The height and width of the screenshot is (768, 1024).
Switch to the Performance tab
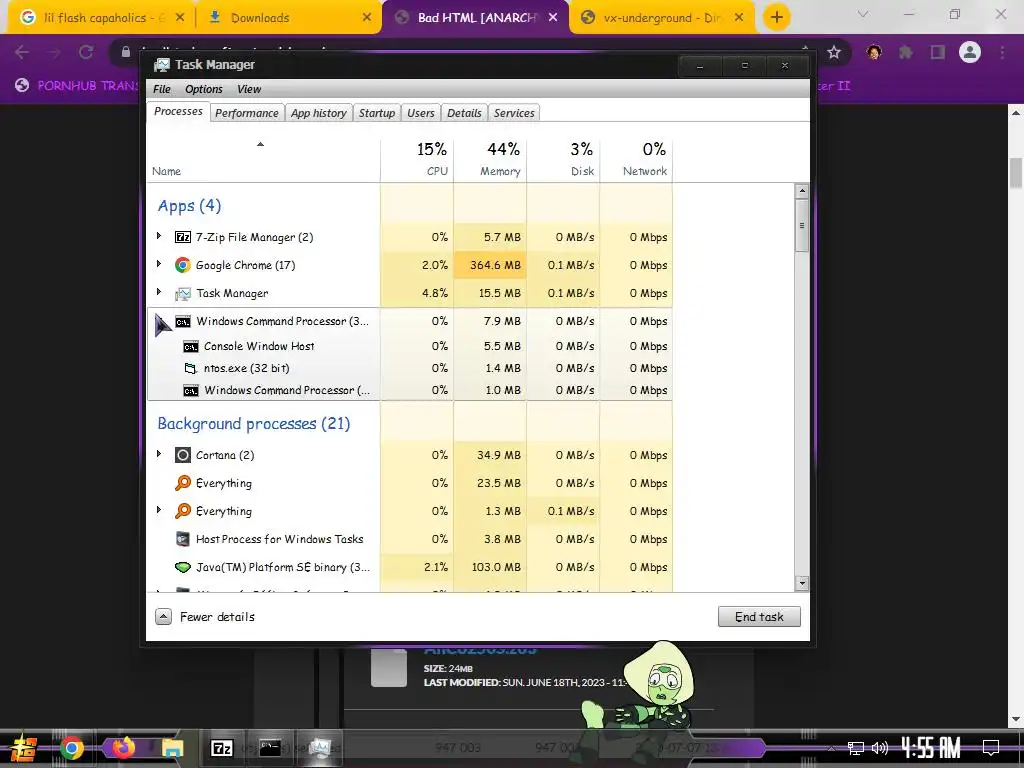(247, 113)
